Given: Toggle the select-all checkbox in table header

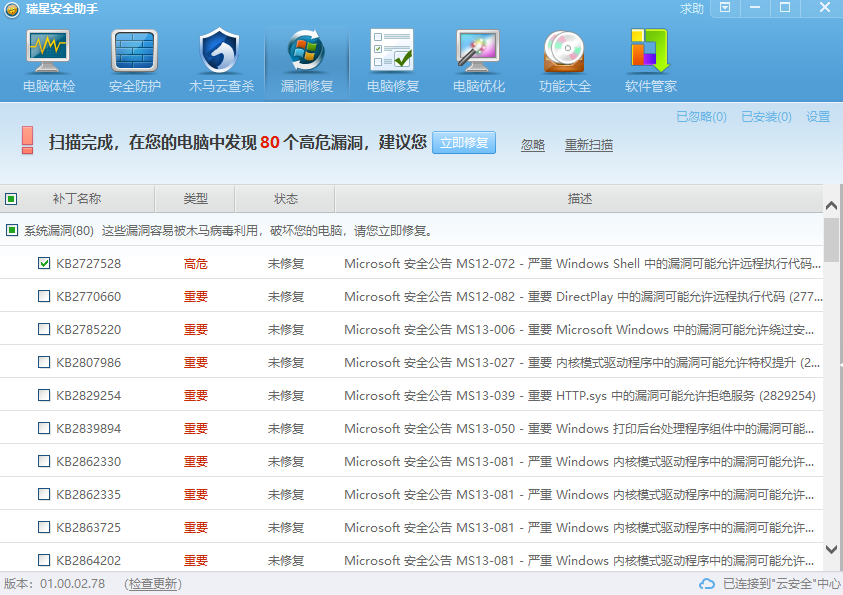Looking at the screenshot, I should pos(12,199).
